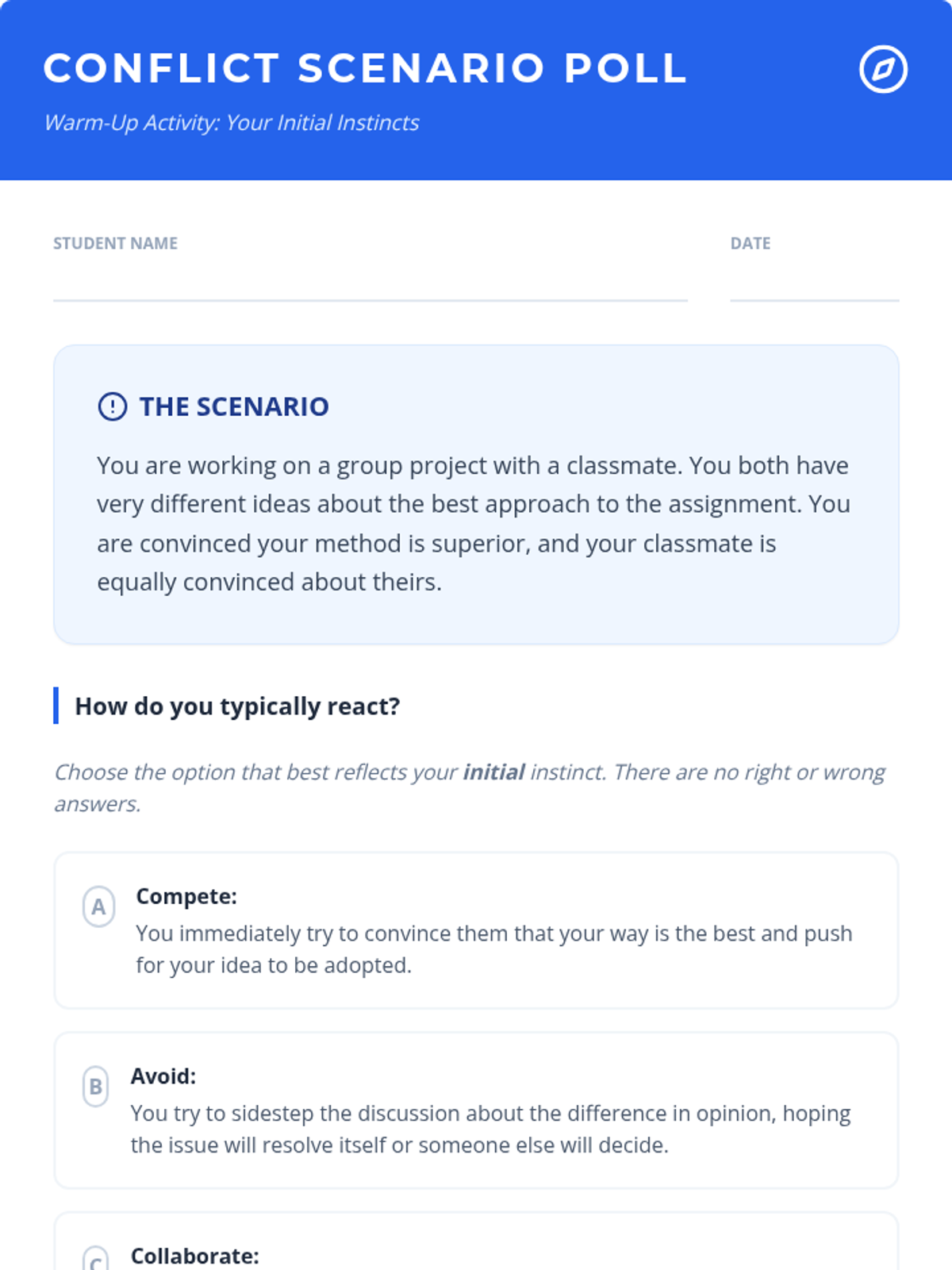Click the scenario description paragraph
Image resolution: width=952 pixels, height=1270 pixels.
click(474, 524)
